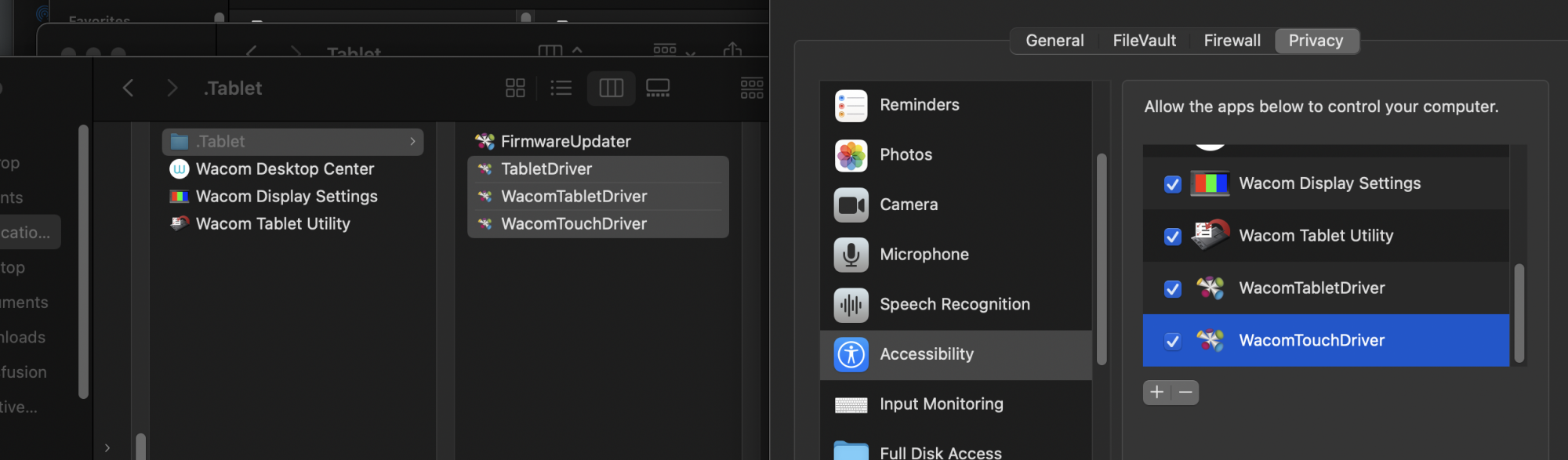
Task: Select WacomTabletDriver in allowed apps list
Action: pyautogui.click(x=1326, y=288)
